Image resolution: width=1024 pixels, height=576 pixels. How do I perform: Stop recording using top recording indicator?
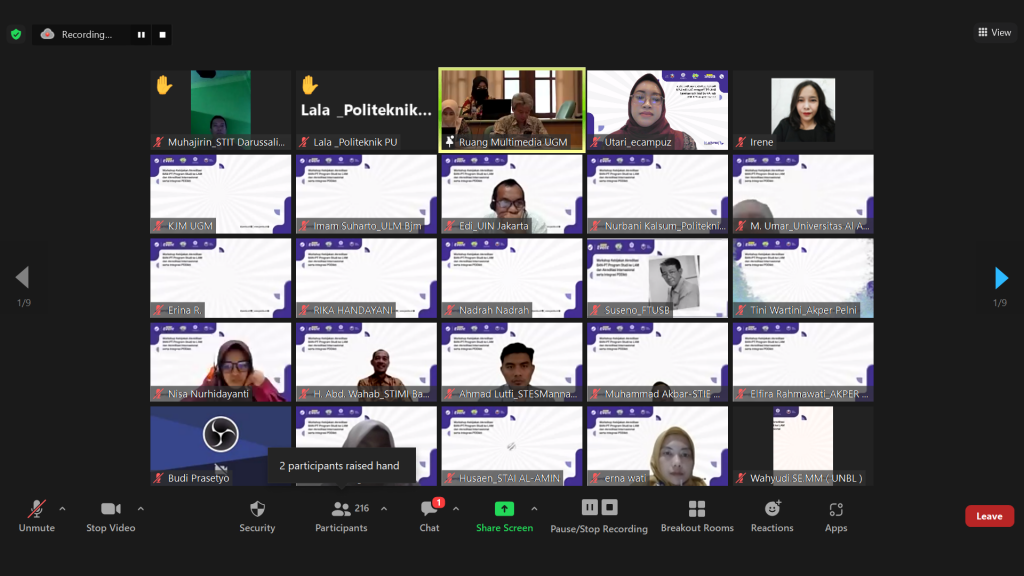(163, 35)
